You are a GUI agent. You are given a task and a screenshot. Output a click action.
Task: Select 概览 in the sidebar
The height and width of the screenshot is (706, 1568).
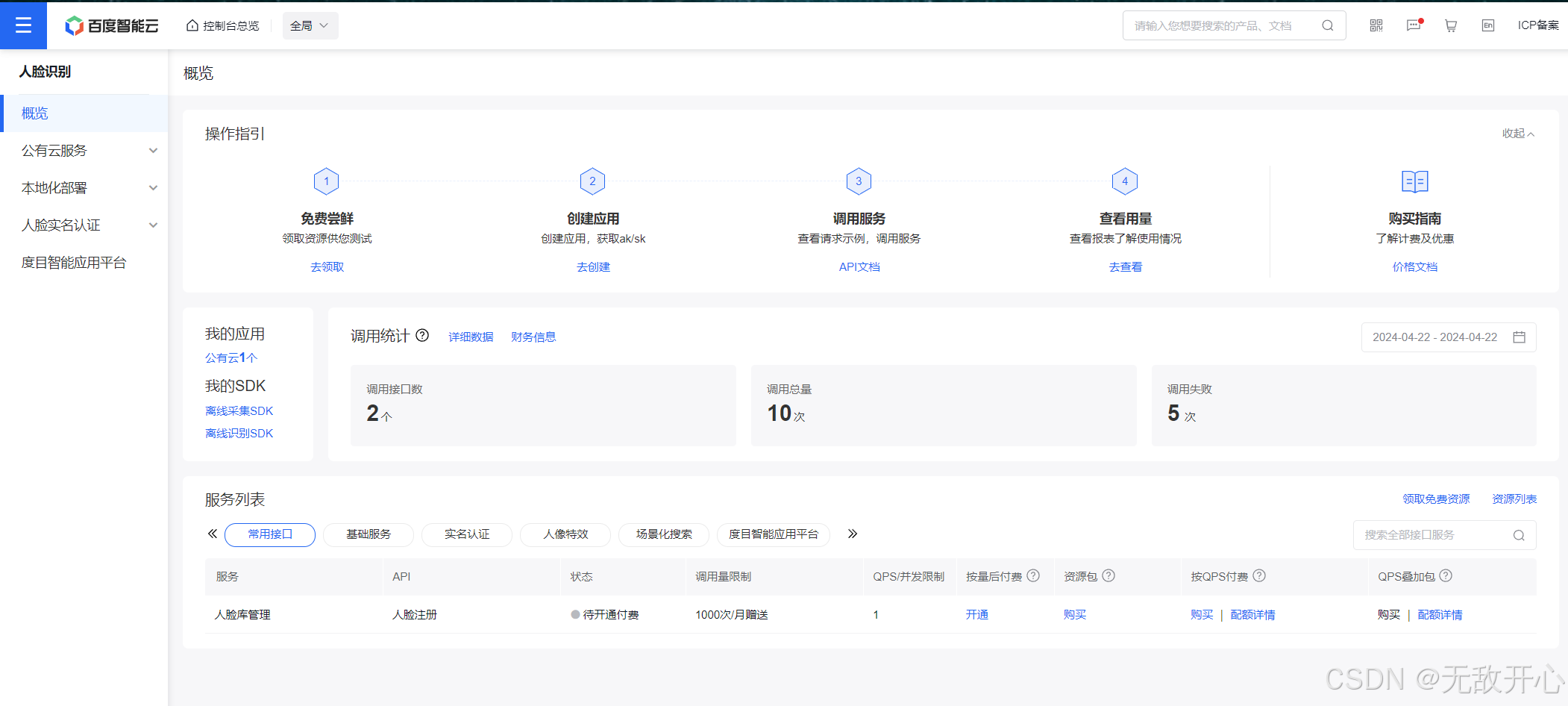[84, 113]
